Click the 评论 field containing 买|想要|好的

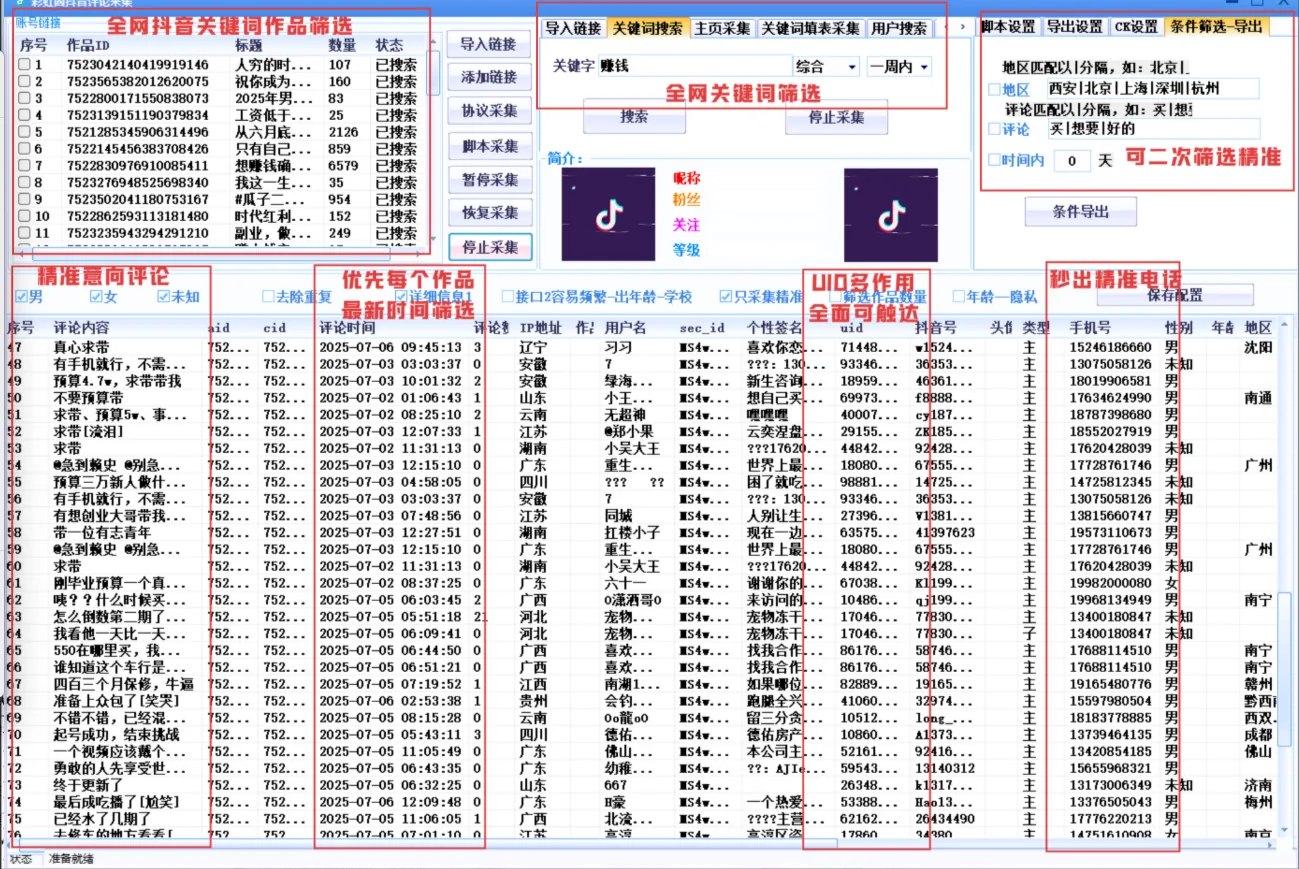point(1152,129)
